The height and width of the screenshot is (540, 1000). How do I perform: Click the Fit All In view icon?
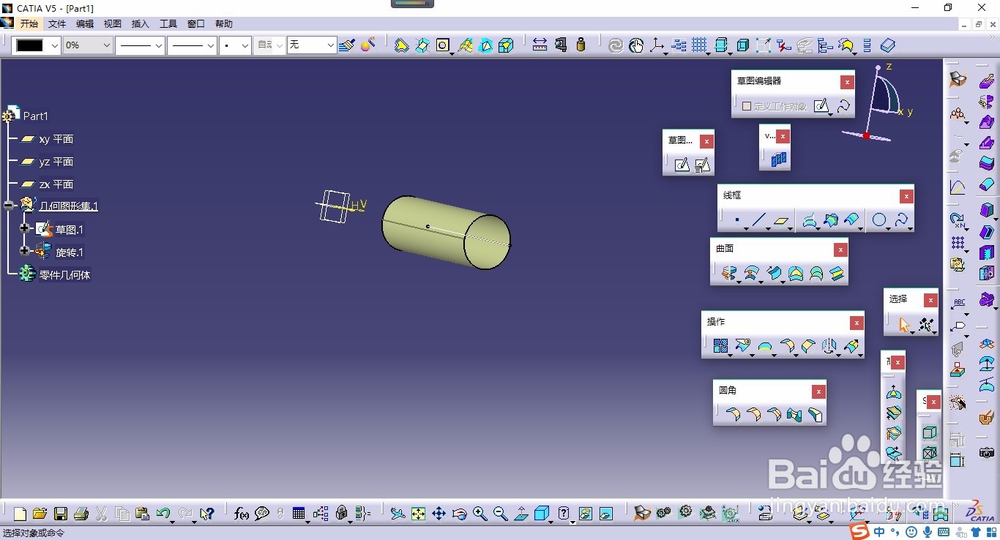418,513
